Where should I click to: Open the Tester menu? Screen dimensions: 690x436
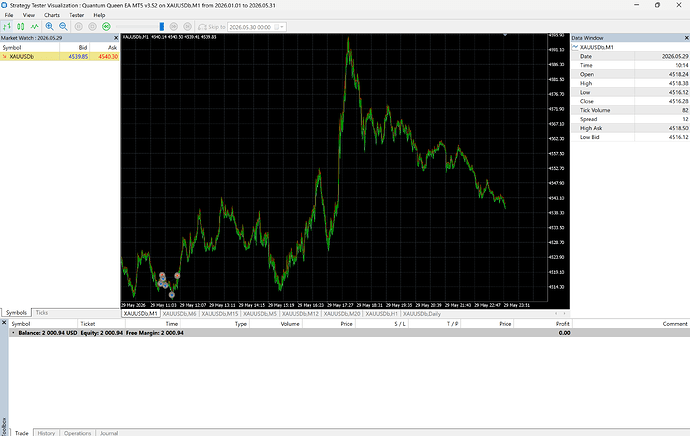click(77, 15)
